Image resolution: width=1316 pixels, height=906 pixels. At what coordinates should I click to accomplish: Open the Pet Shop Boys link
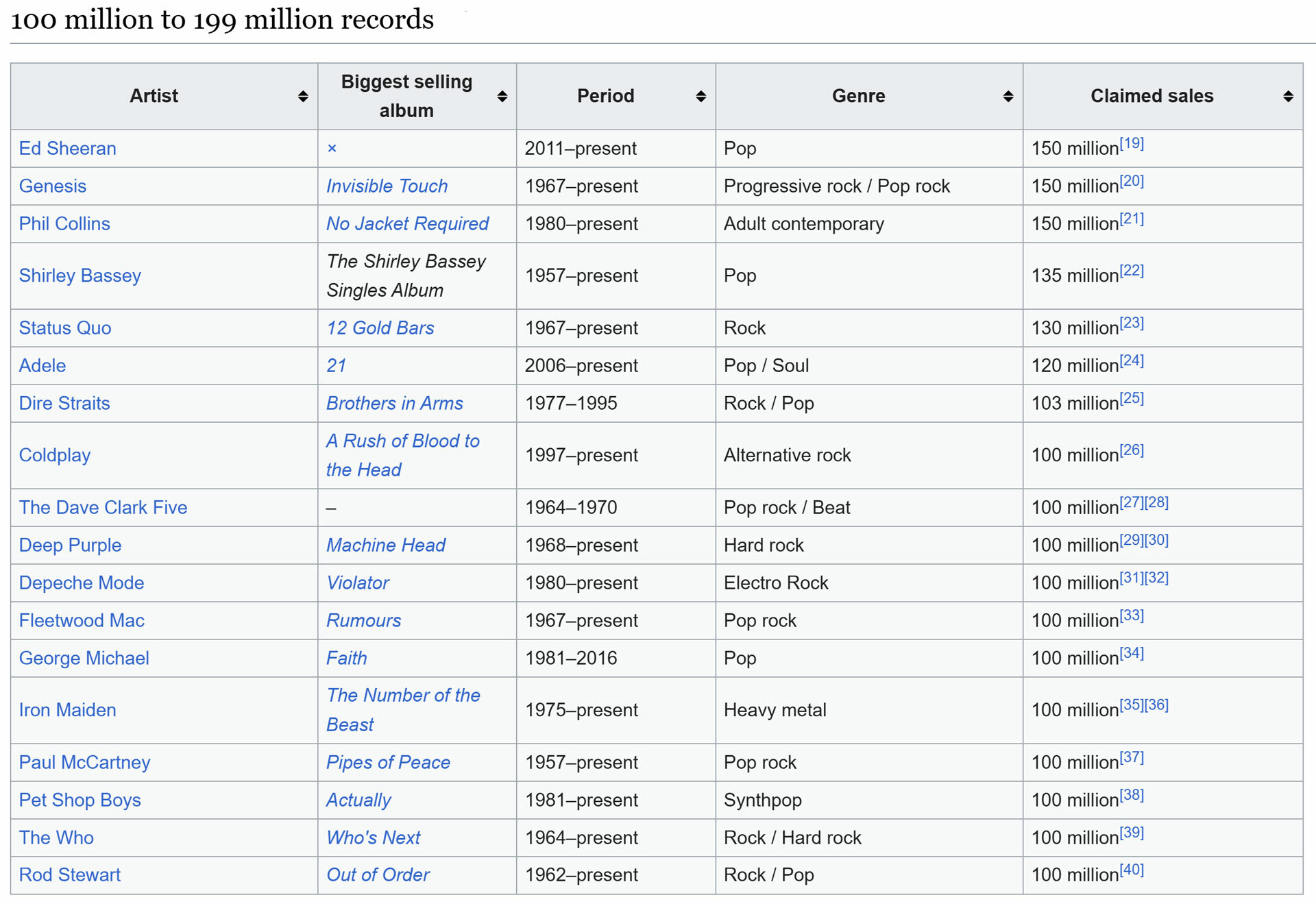point(80,800)
